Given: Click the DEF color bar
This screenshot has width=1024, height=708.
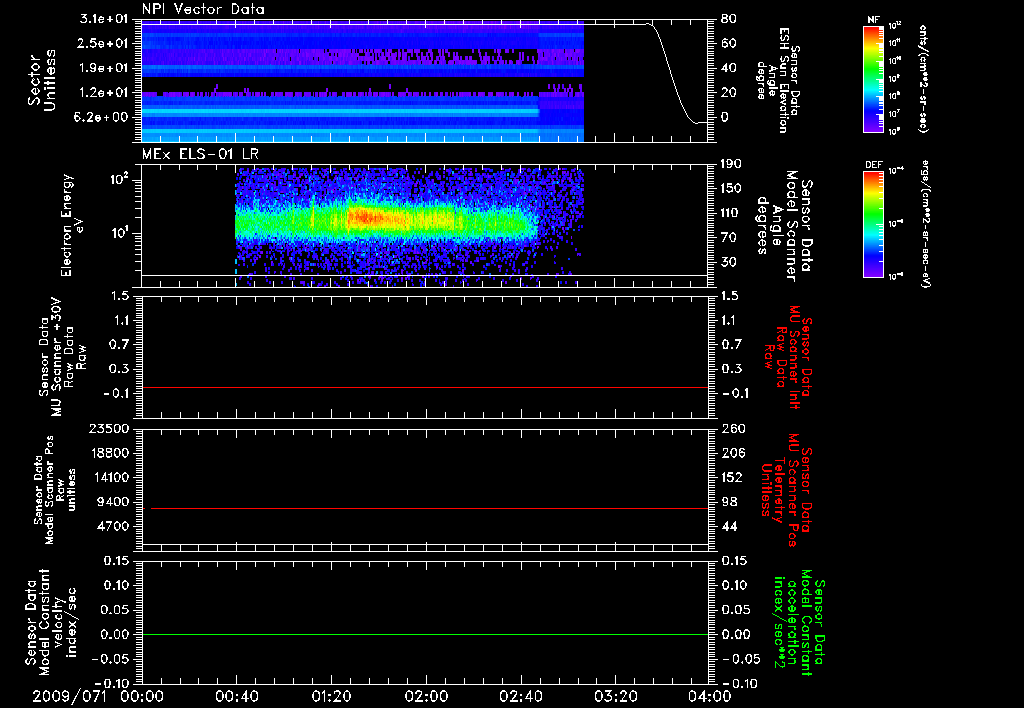Looking at the screenshot, I should point(874,223).
